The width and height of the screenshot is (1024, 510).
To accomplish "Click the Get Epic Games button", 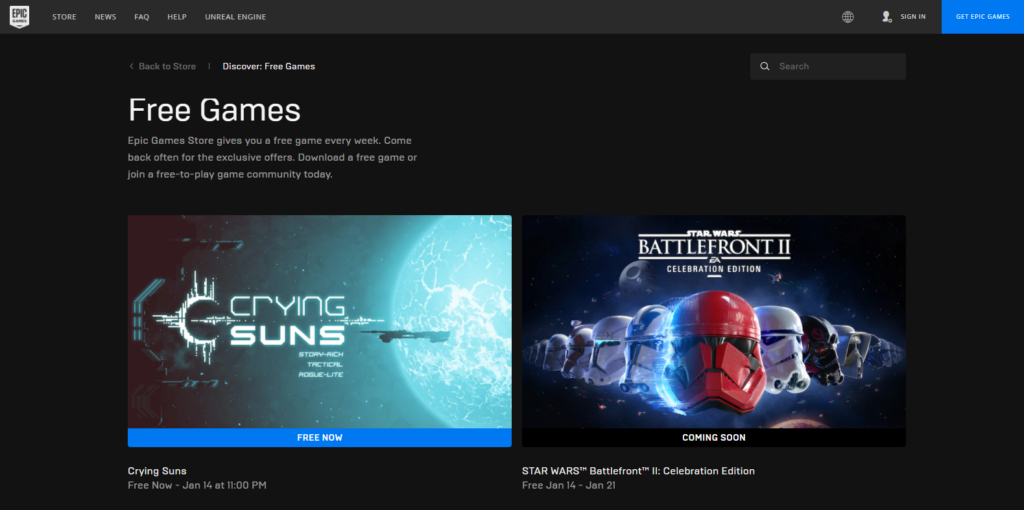I will coord(983,17).
